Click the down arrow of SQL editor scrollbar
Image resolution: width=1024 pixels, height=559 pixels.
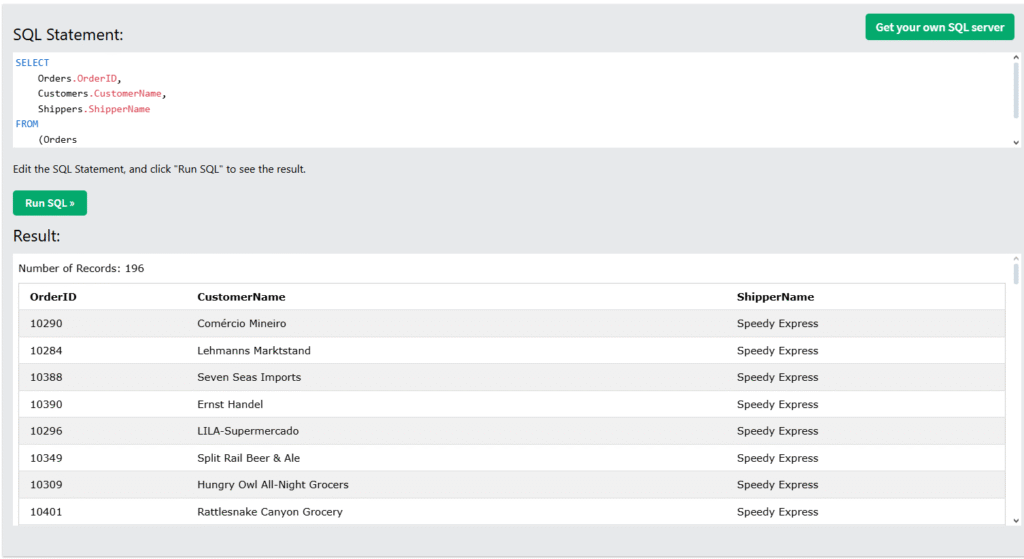pyautogui.click(x=1016, y=142)
